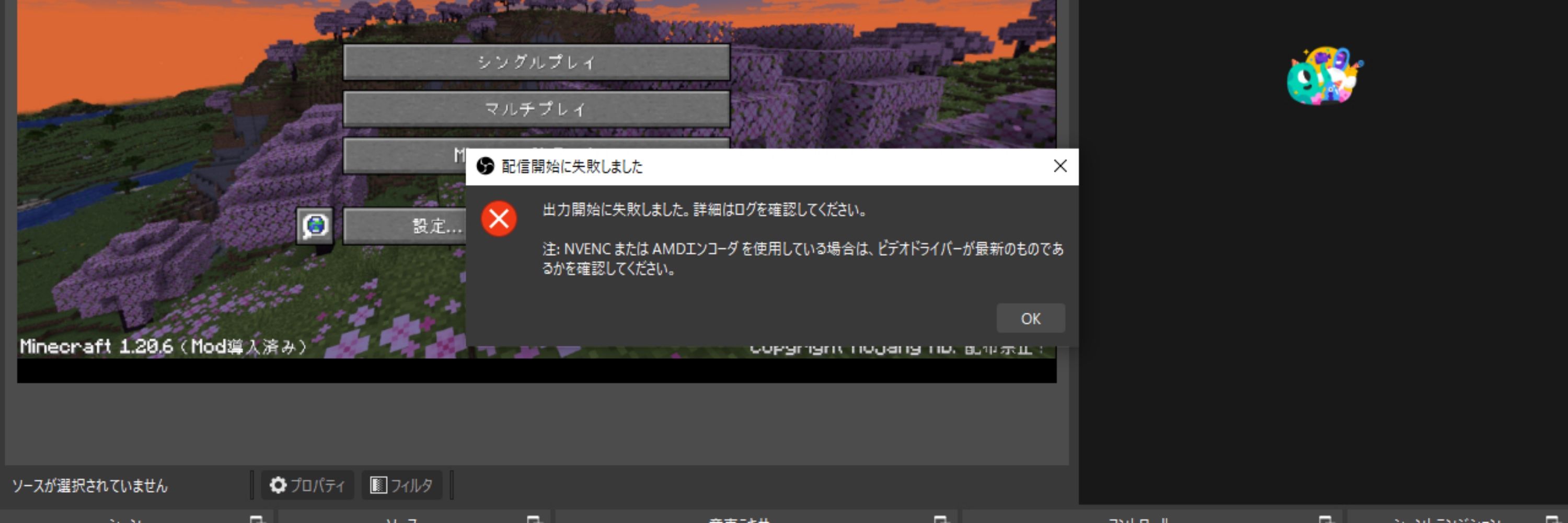Viewport: 1568px width, 523px height.
Task: Click the colorful mascot icon in right panel
Action: coord(1324,76)
